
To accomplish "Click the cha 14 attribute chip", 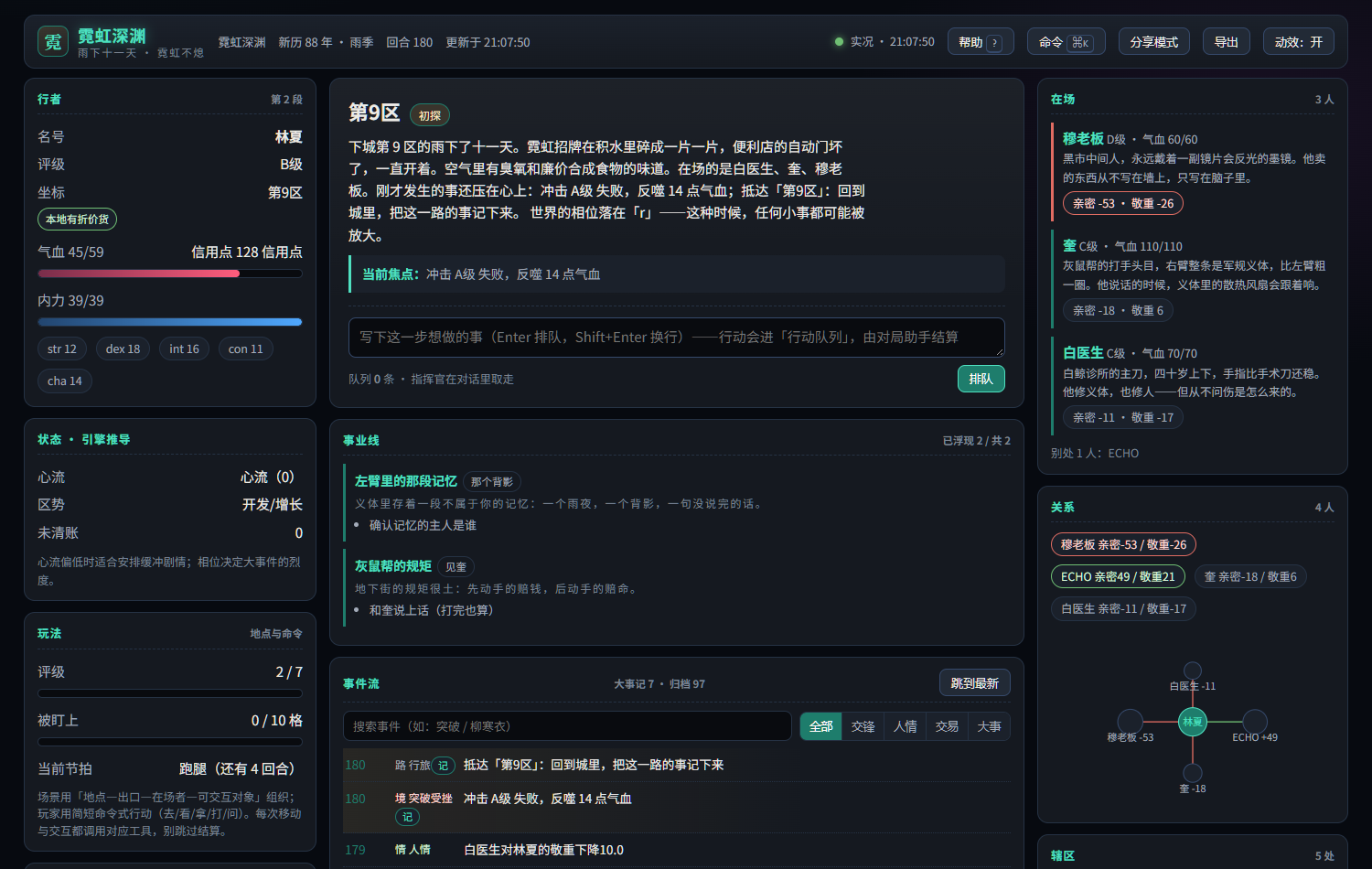I will tap(65, 381).
